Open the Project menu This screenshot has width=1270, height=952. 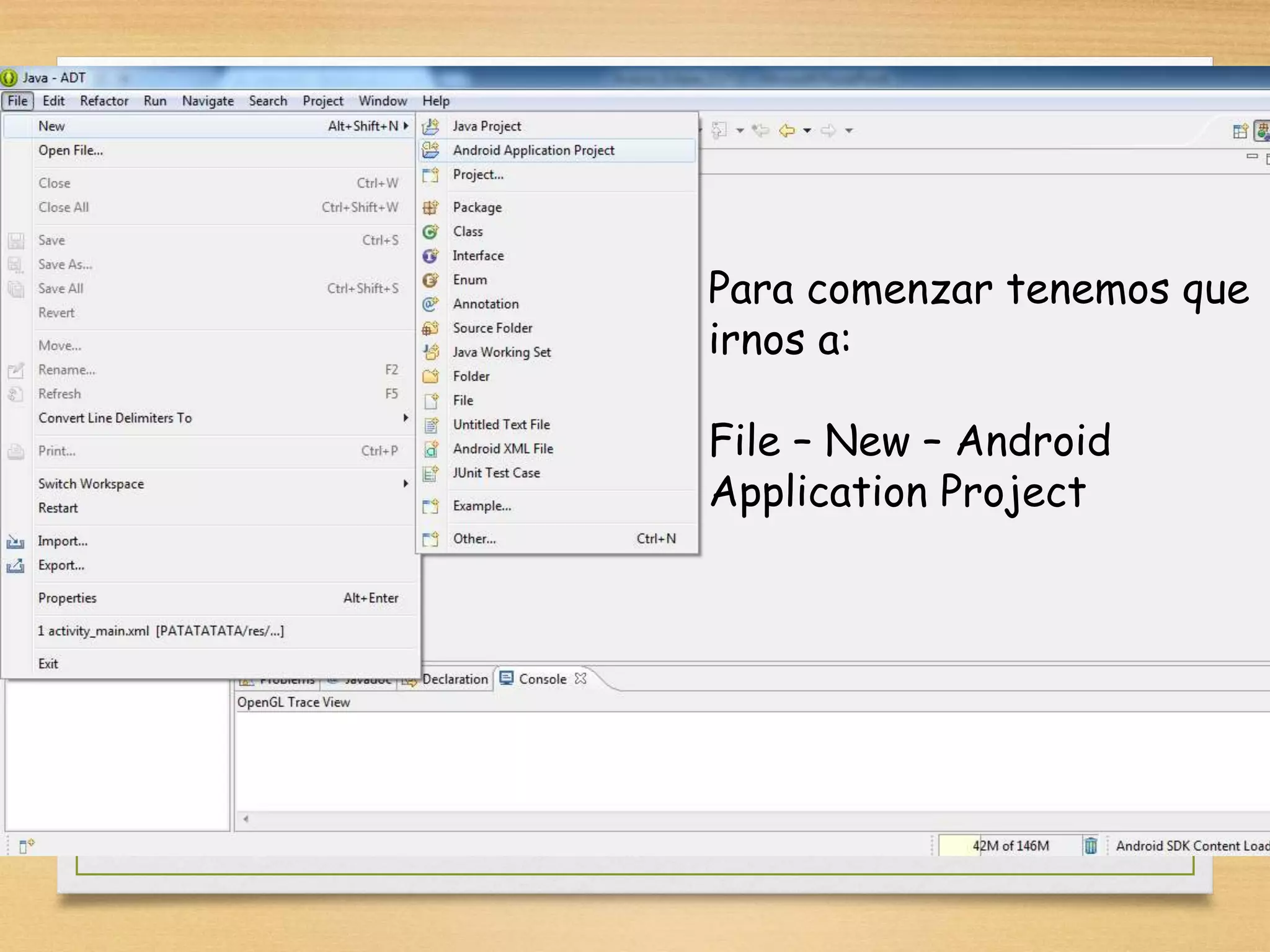322,101
